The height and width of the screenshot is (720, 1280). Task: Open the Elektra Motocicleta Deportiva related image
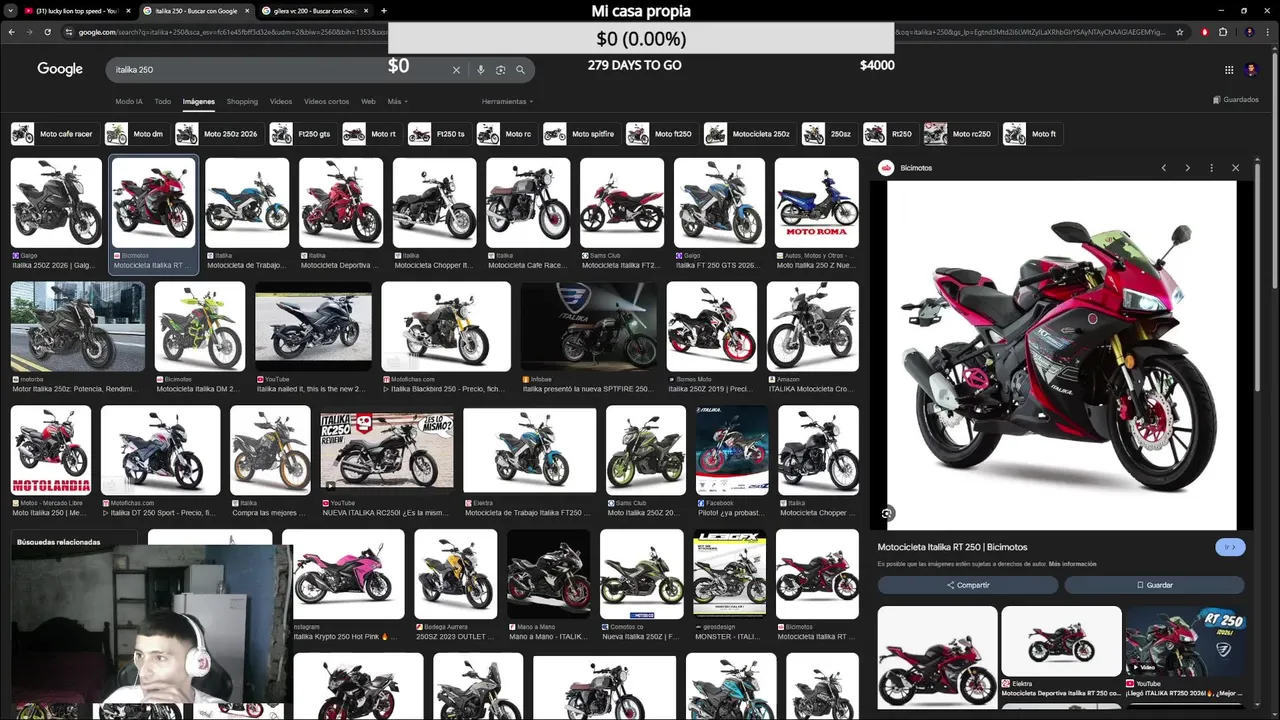(1061, 641)
